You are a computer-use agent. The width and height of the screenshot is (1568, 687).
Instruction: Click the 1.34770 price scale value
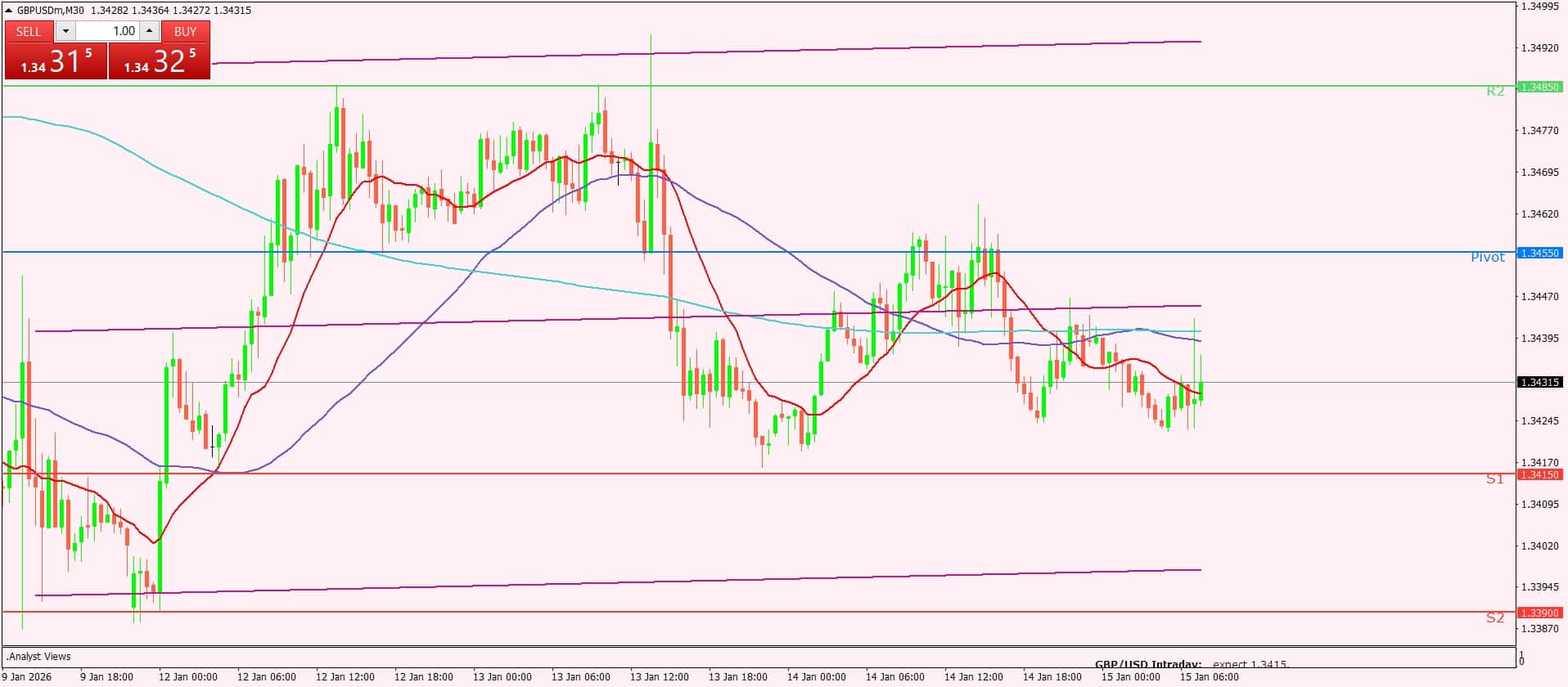tap(1539, 131)
